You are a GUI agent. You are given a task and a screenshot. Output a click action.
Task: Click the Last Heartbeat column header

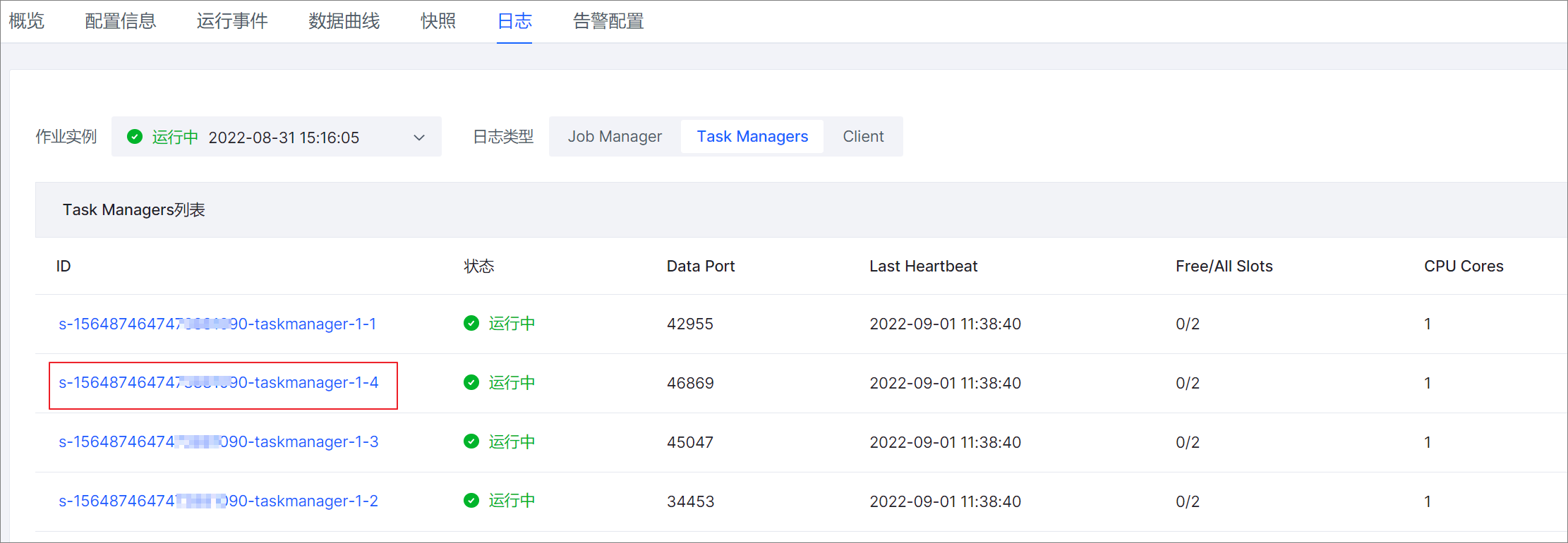pos(924,267)
